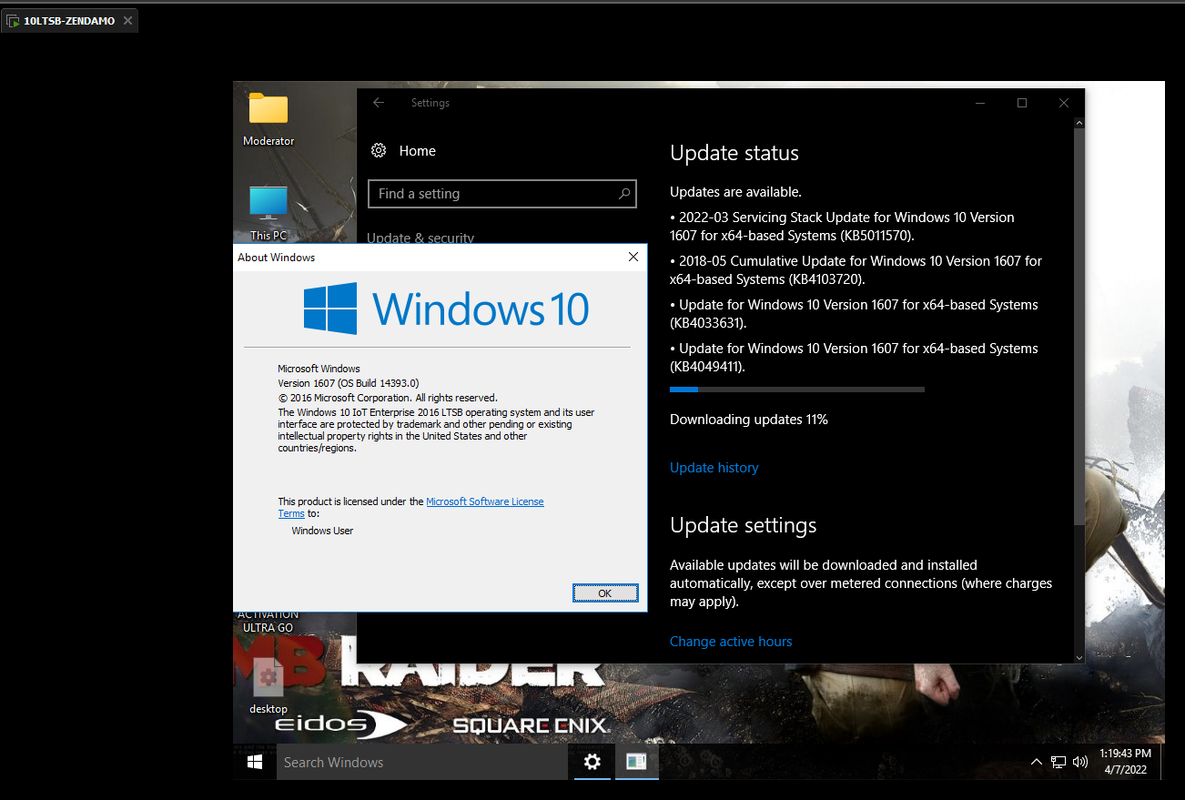
Task: Click the KB4049411 update entry
Action: pos(854,358)
